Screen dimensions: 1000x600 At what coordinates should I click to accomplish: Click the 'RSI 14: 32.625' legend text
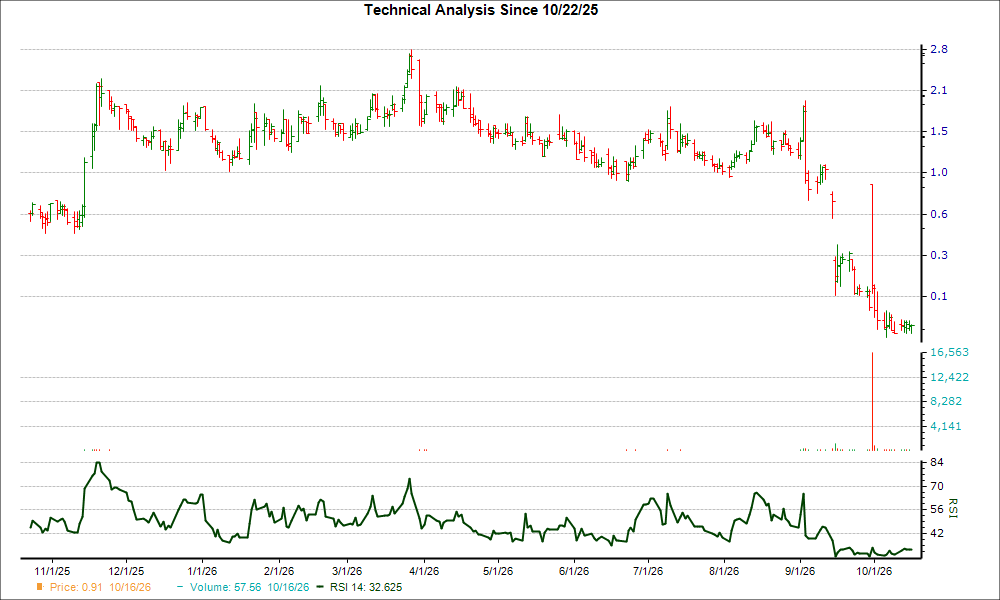pyautogui.click(x=366, y=587)
